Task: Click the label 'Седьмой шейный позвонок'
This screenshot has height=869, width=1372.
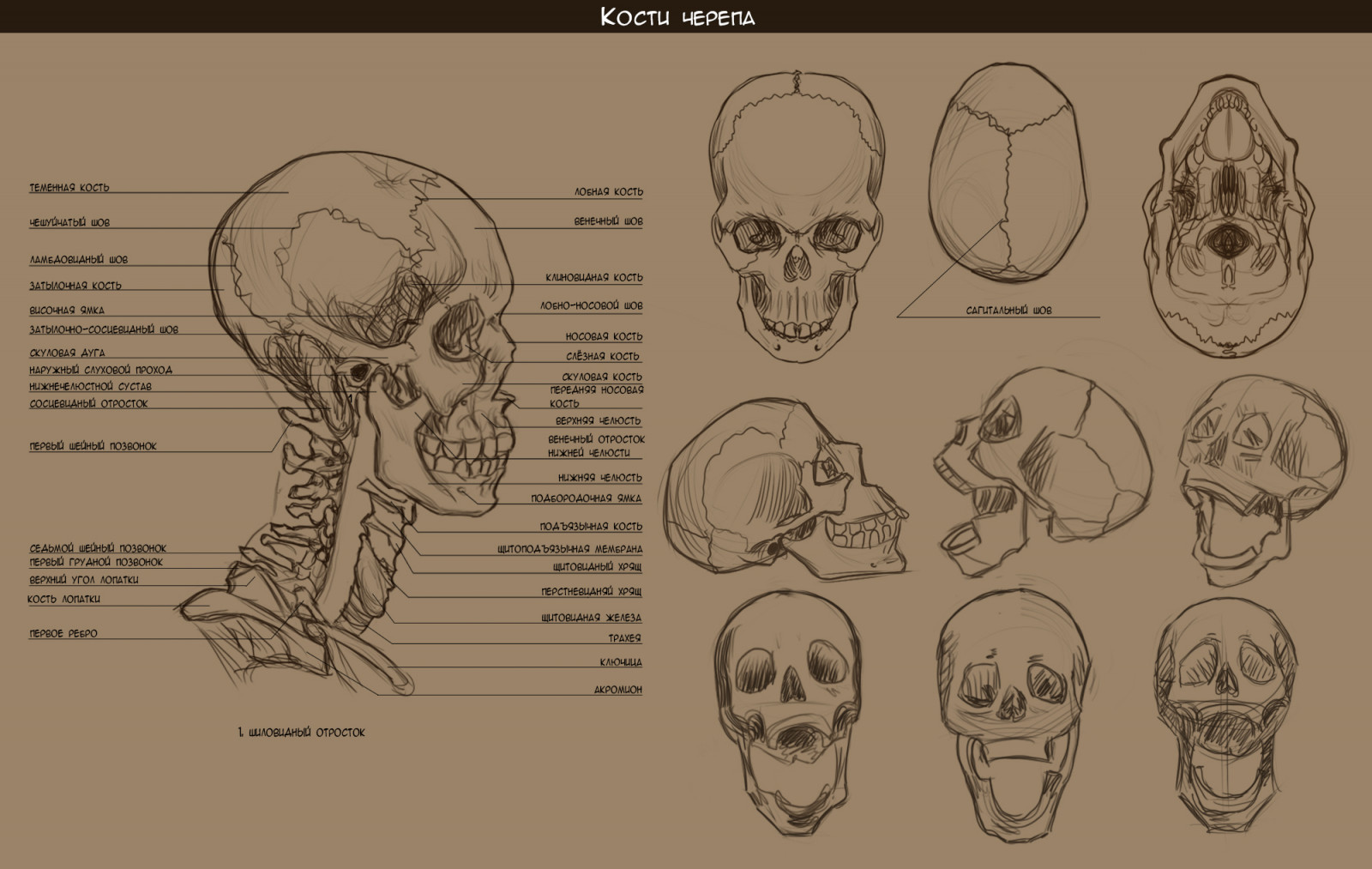Action: pyautogui.click(x=98, y=548)
